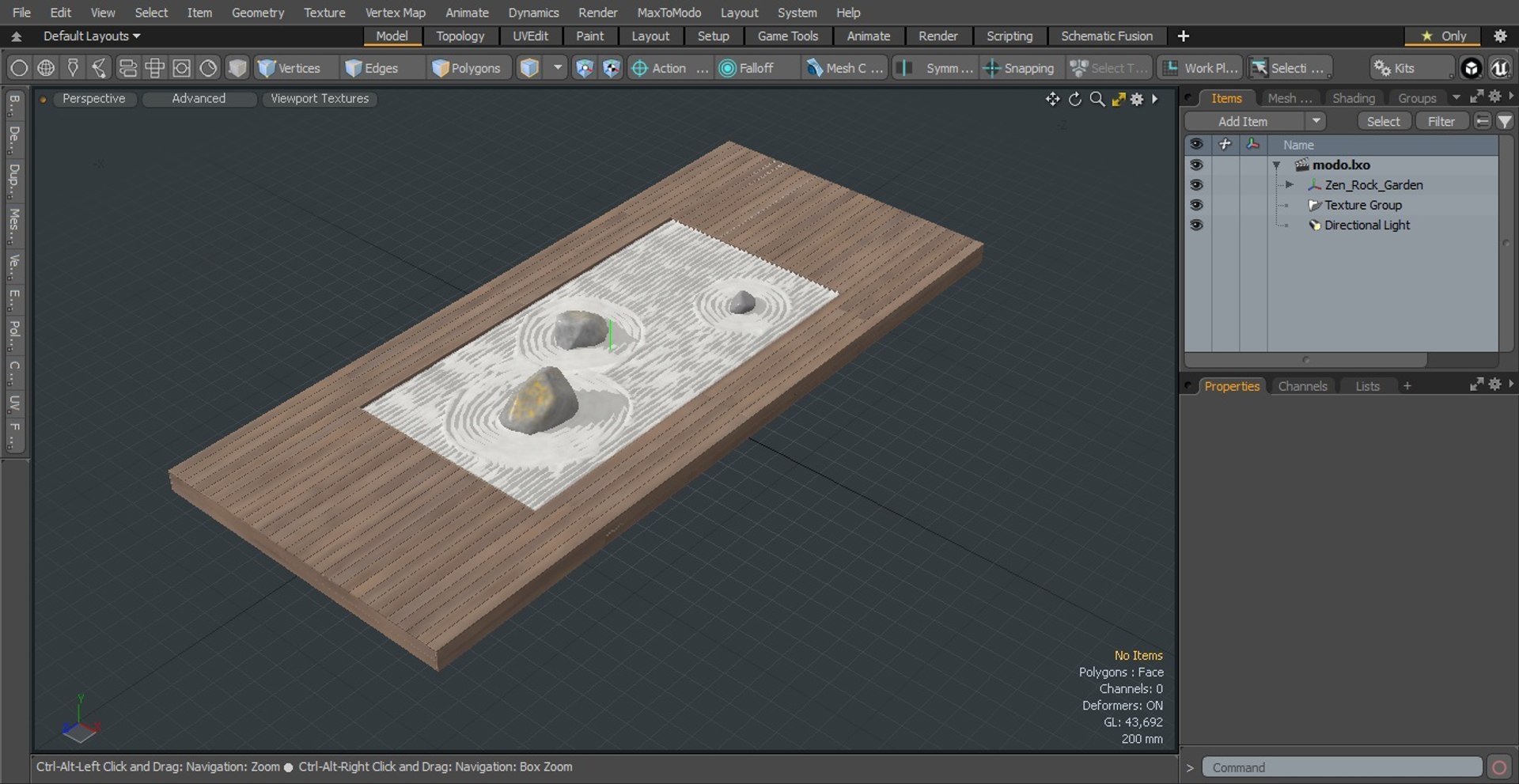1519x784 pixels.
Task: Toggle visibility of modo.lxo scene
Action: [1196, 165]
